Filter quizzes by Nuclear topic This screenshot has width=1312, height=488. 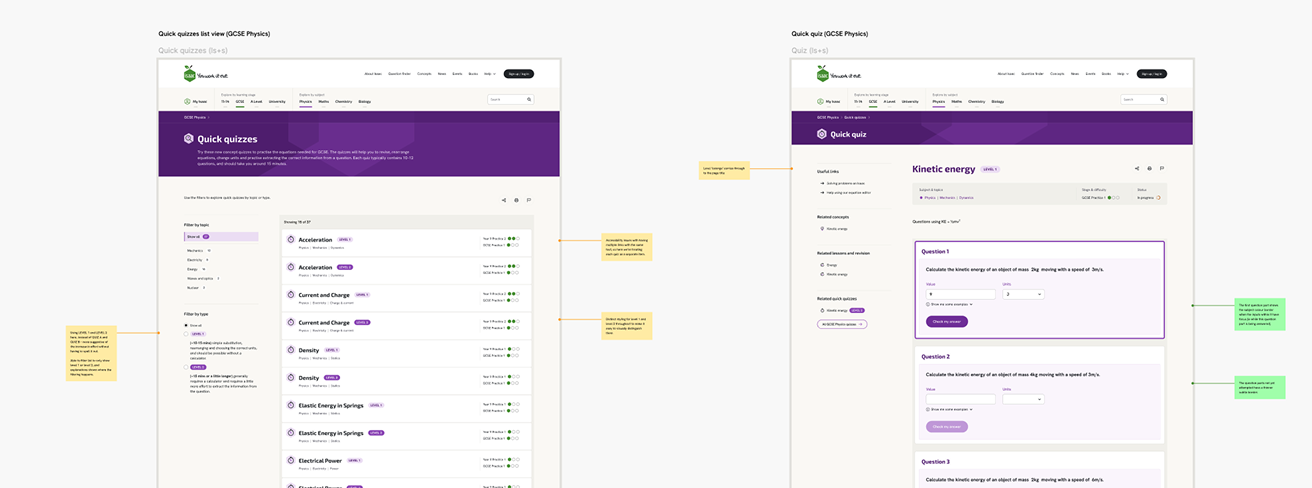coord(196,288)
